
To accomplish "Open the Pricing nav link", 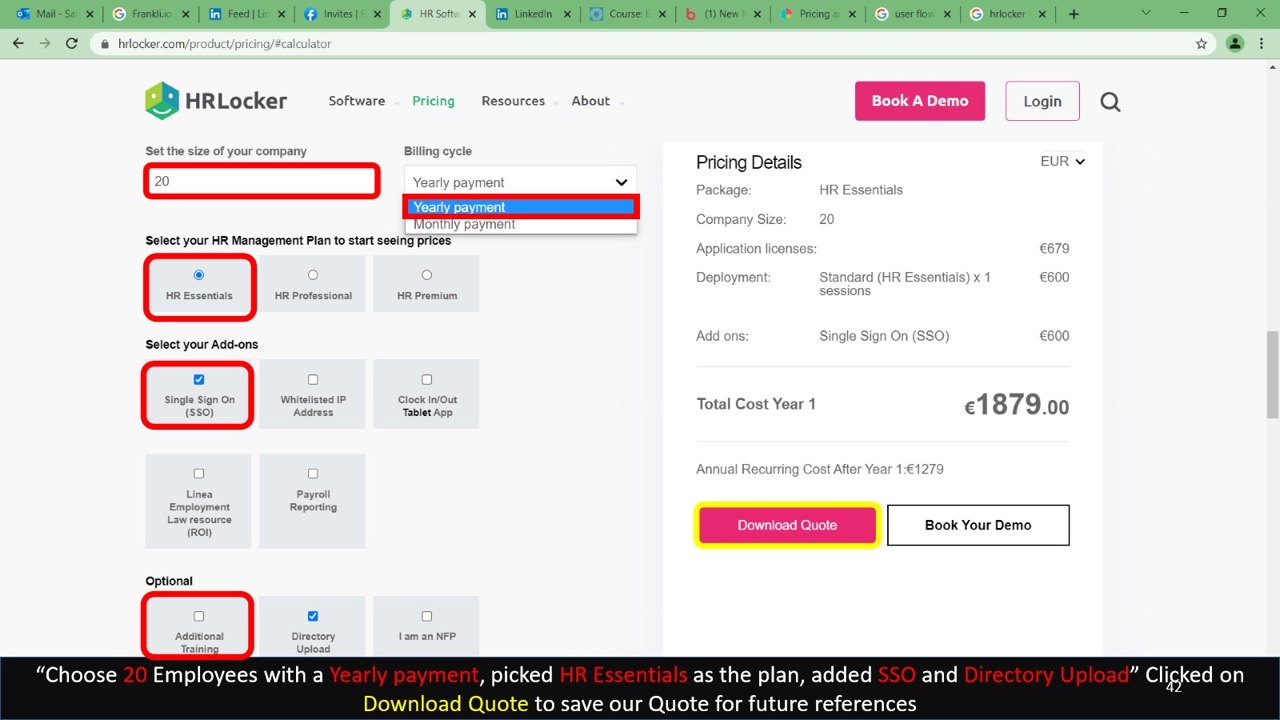I will point(433,101).
